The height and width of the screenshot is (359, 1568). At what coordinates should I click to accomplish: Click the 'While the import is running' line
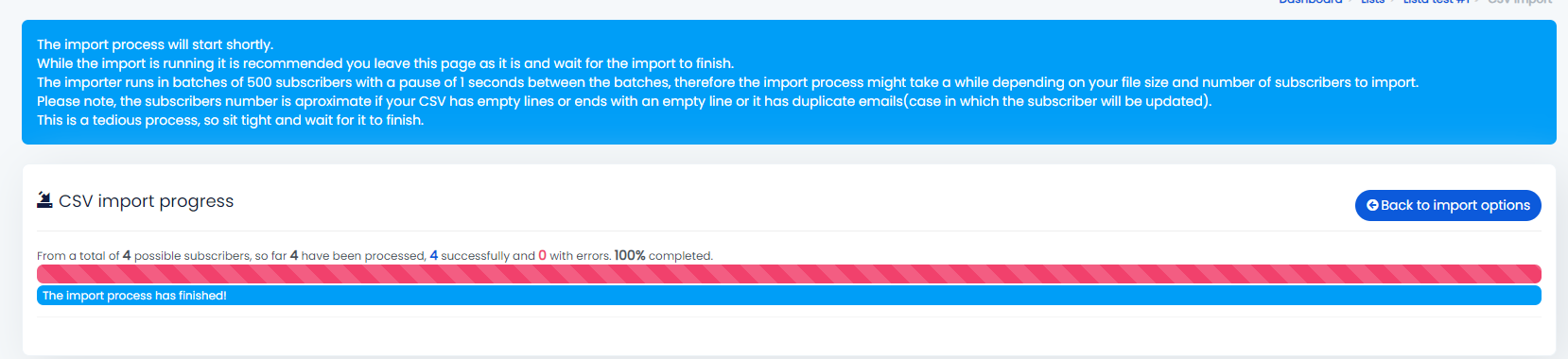tap(385, 63)
